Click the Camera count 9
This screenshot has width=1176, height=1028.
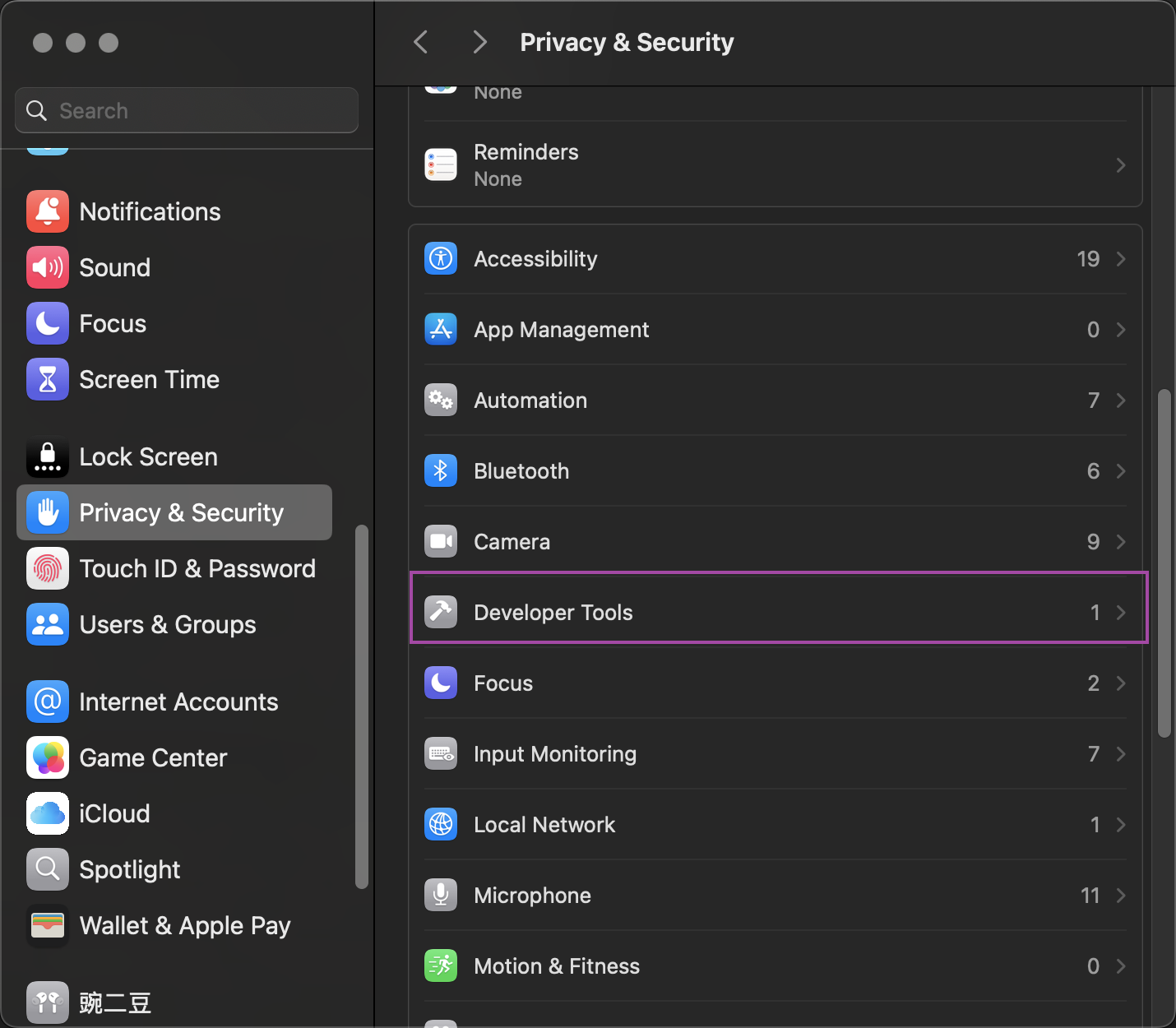click(x=1093, y=542)
